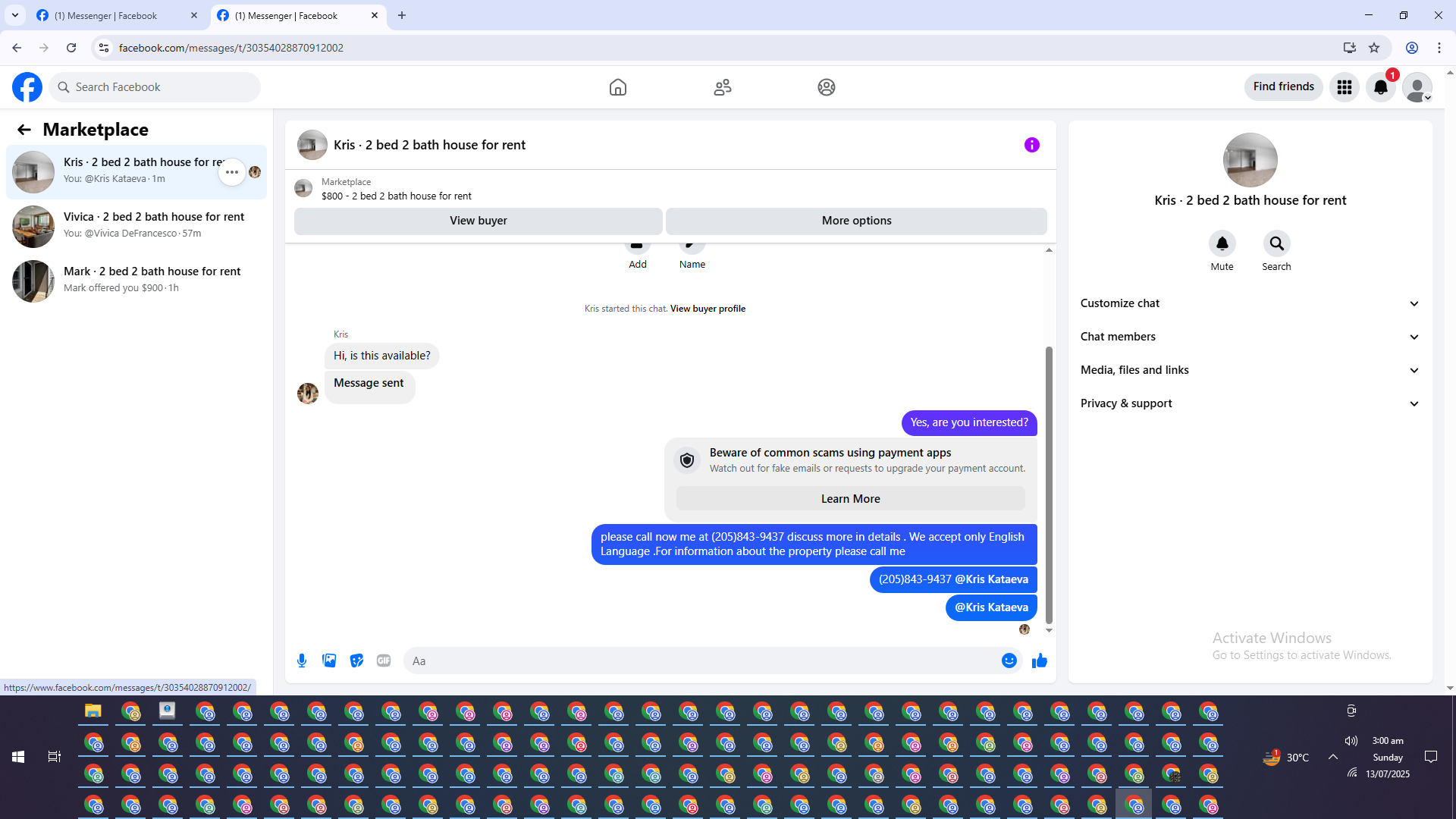Mute this conversation with bell icon

tap(1222, 244)
